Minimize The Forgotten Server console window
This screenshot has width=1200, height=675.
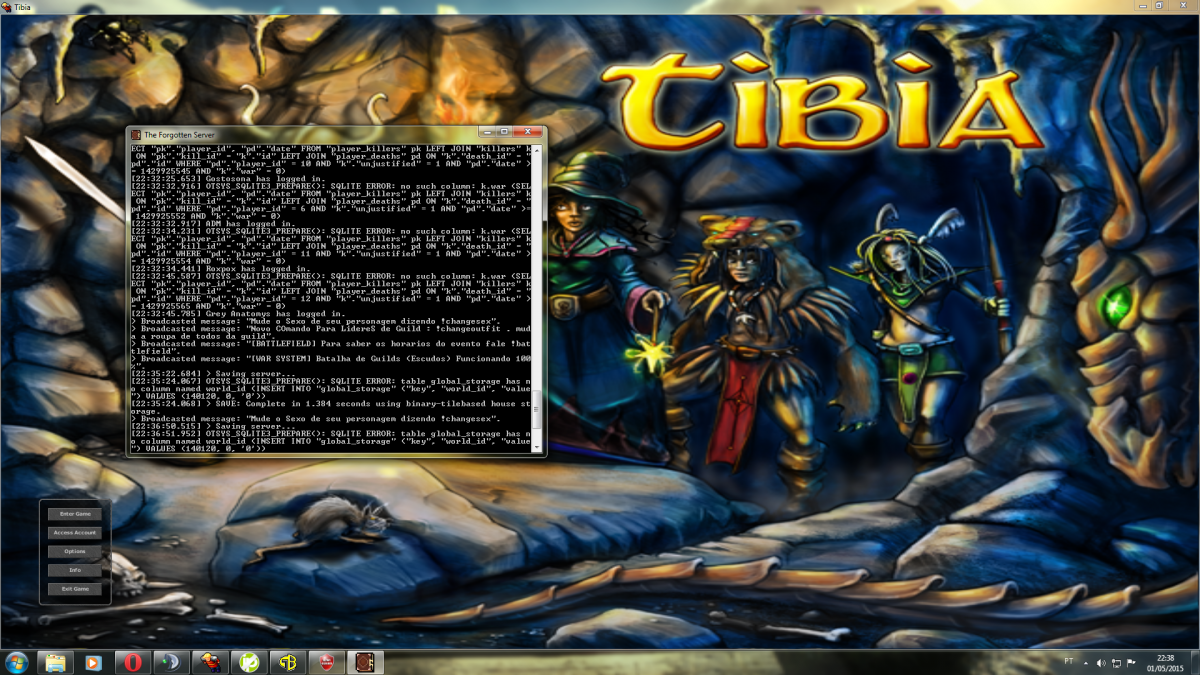(487, 132)
